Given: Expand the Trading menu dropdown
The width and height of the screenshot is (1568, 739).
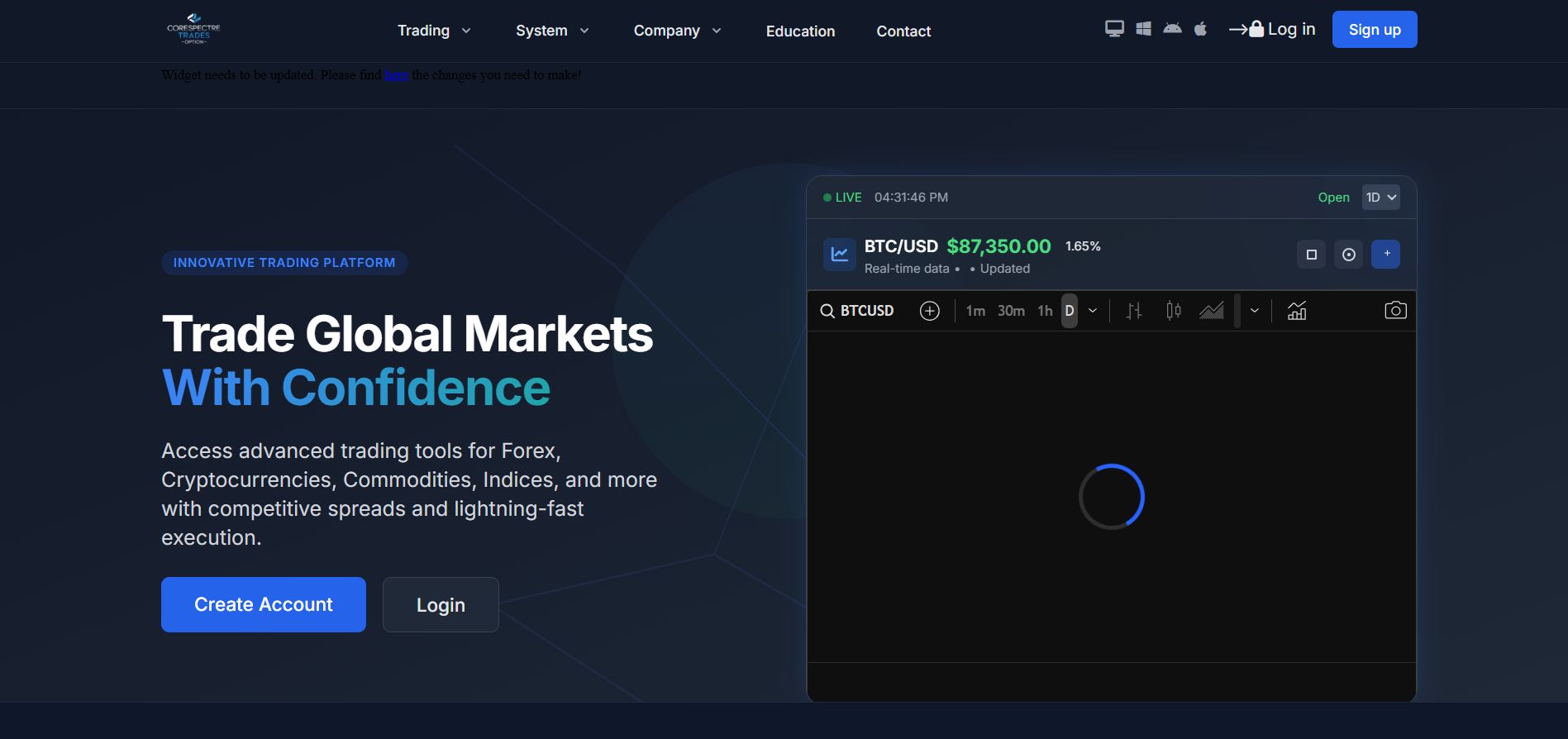Looking at the screenshot, I should click(x=434, y=31).
